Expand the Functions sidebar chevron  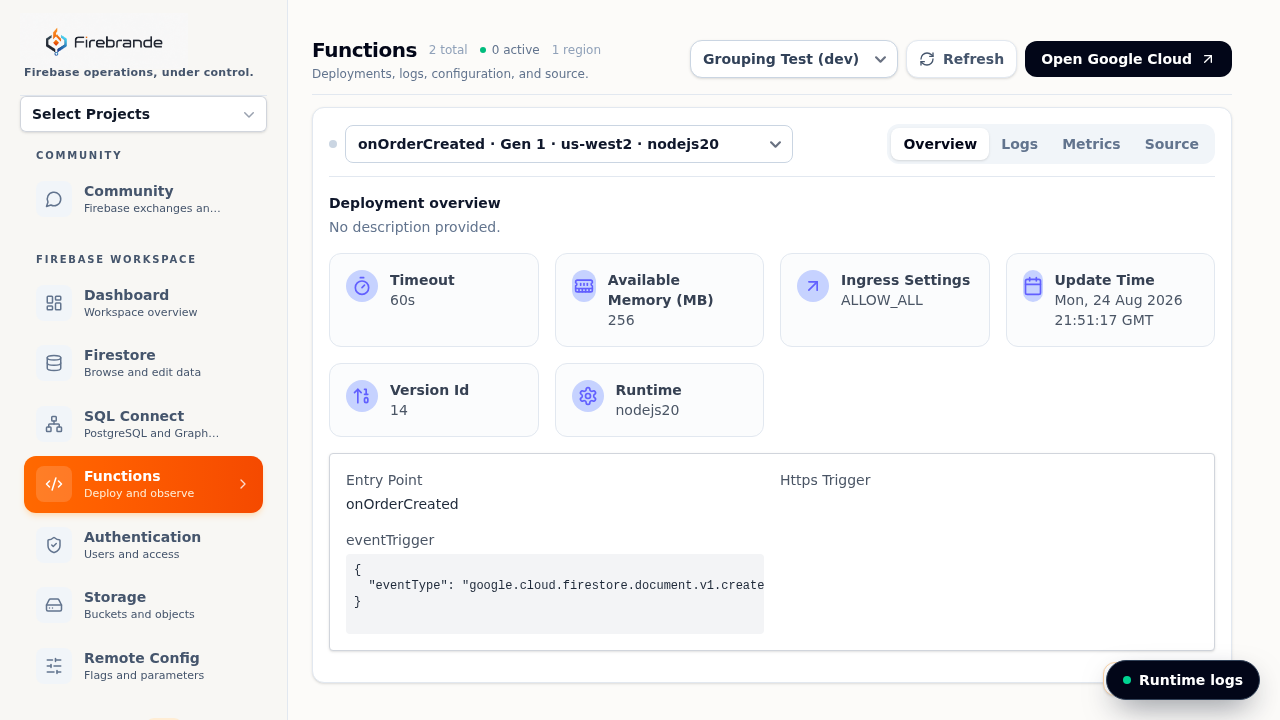243,484
